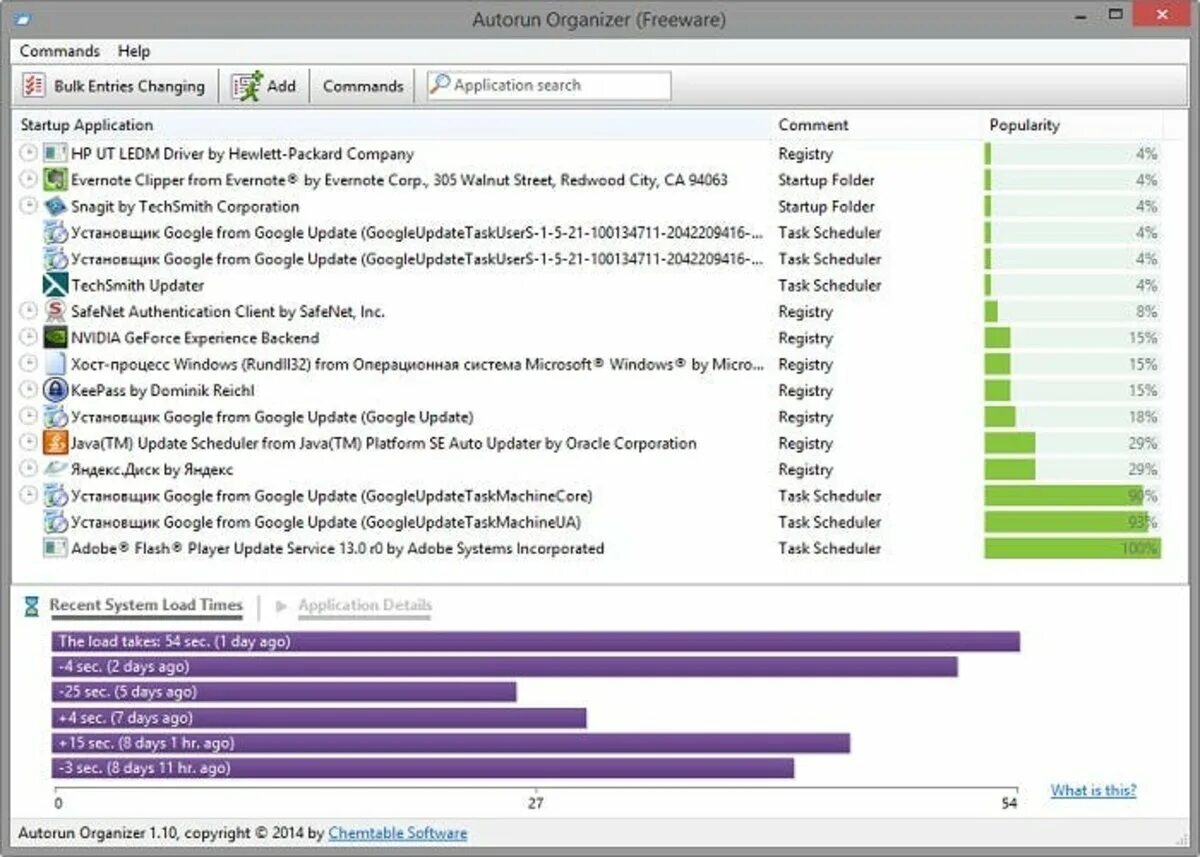Image resolution: width=1200 pixels, height=857 pixels.
Task: Click the 18% popularity bar
Action: tap(1000, 417)
